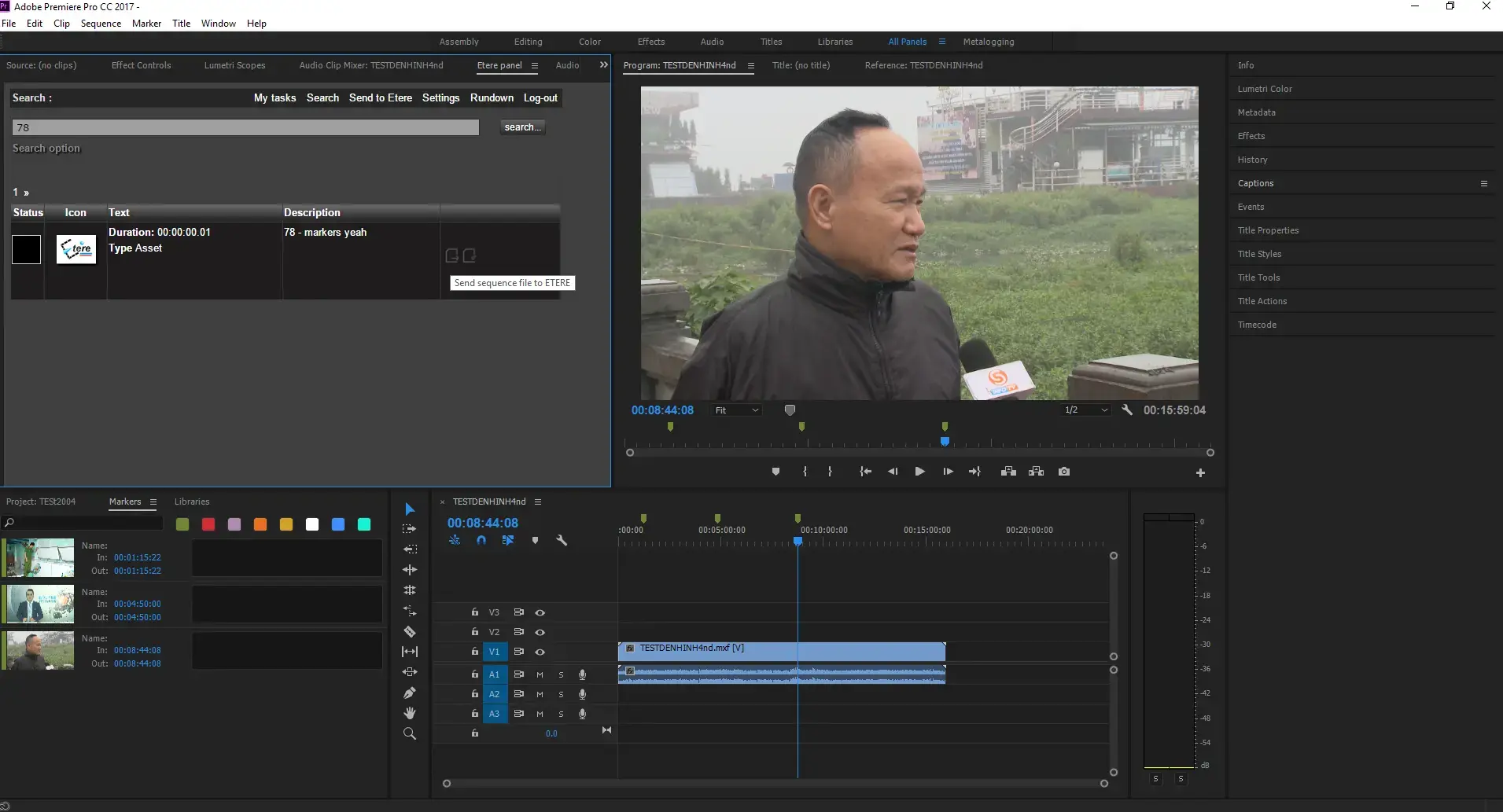Click the search... button in Etere panel
The image size is (1503, 812).
point(522,127)
